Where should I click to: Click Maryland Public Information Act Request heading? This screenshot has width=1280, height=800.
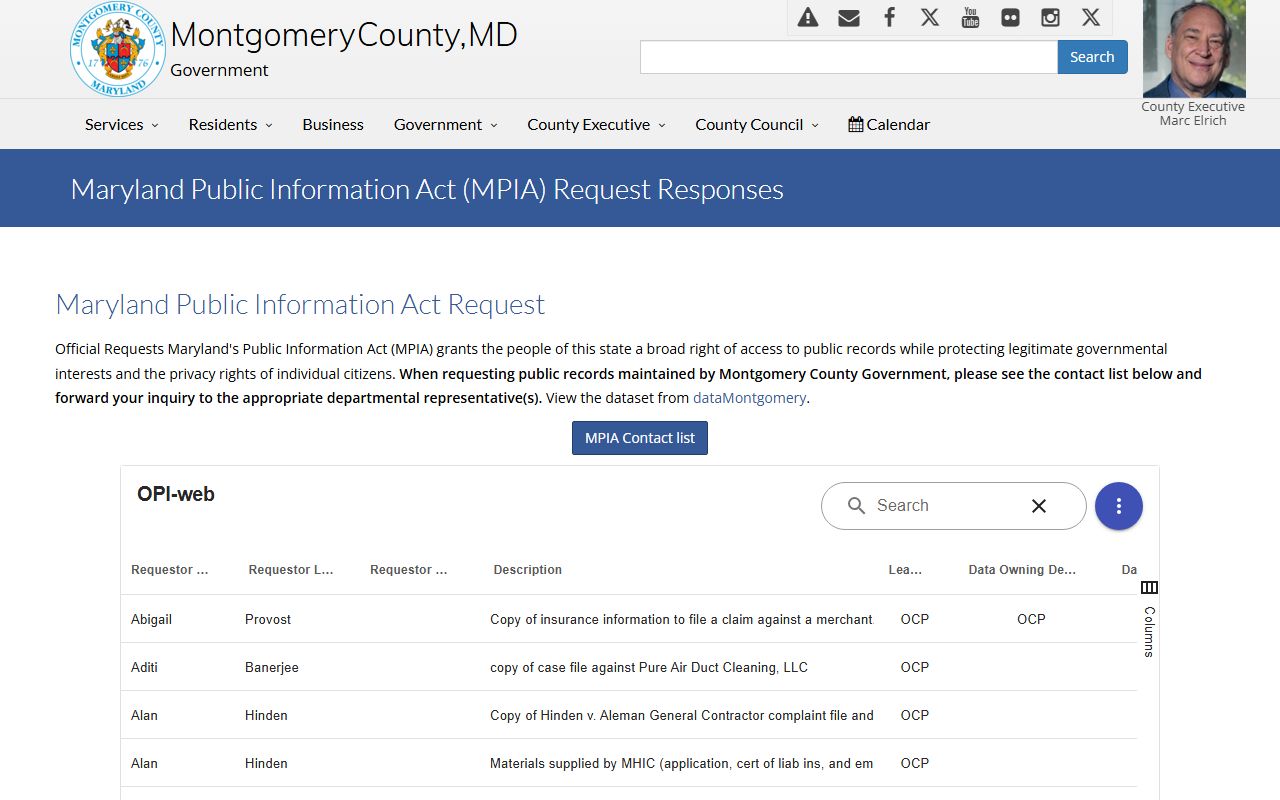[x=300, y=304]
